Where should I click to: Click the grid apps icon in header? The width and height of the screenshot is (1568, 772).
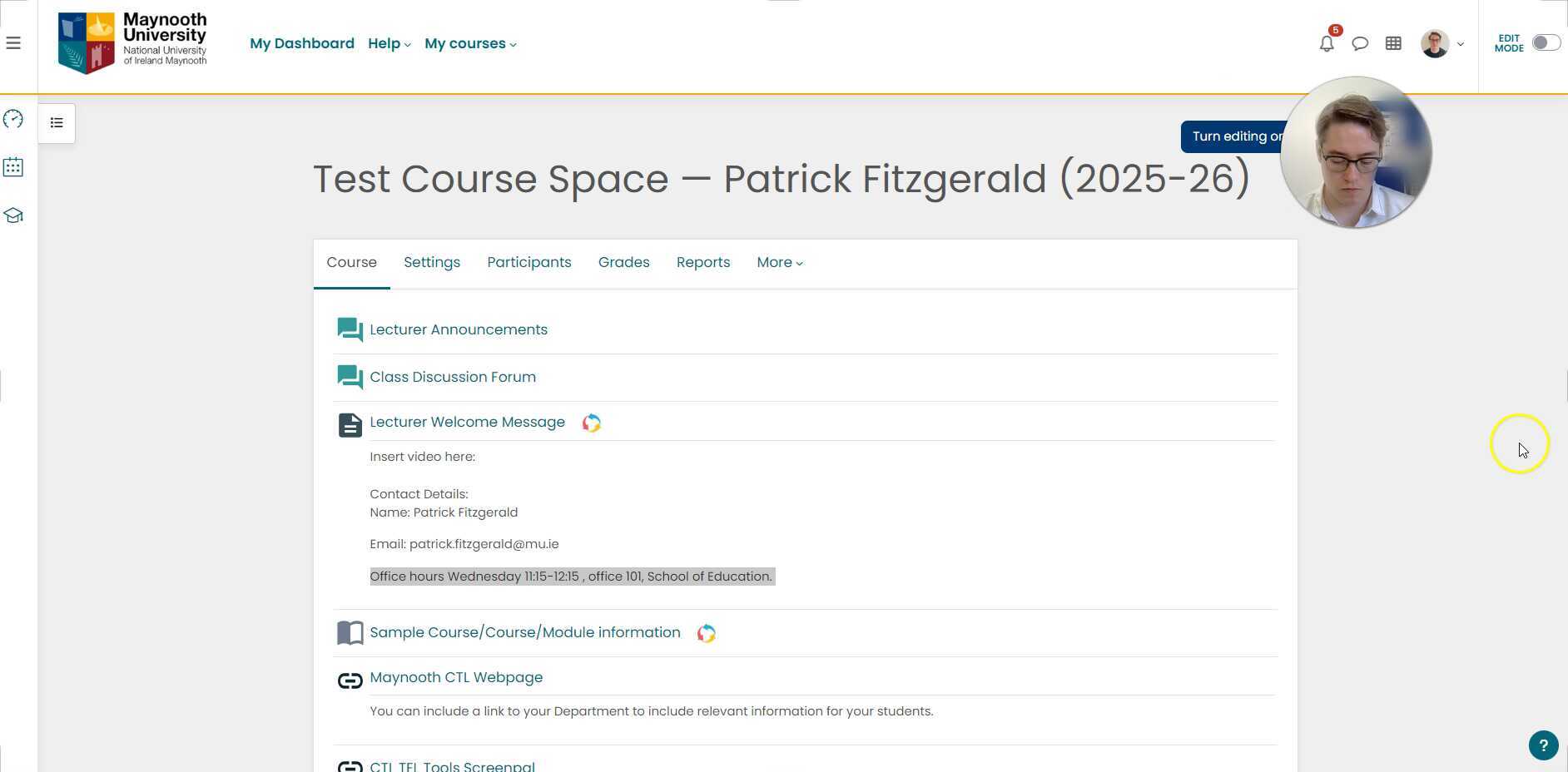[1393, 44]
